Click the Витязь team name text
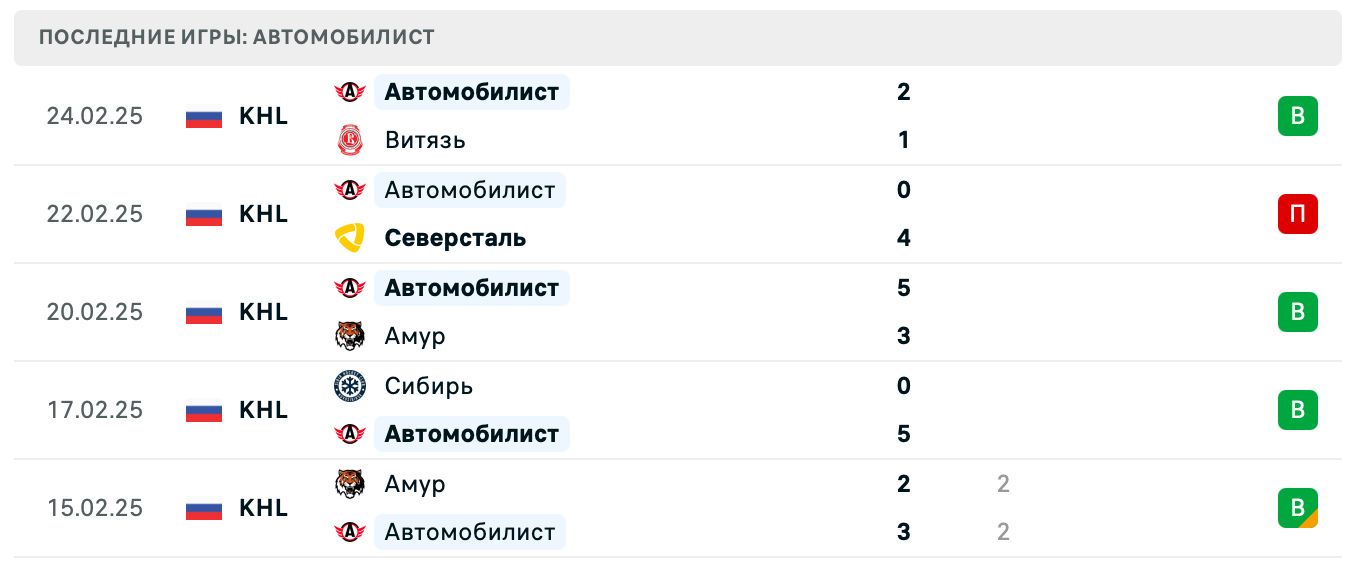 (425, 140)
